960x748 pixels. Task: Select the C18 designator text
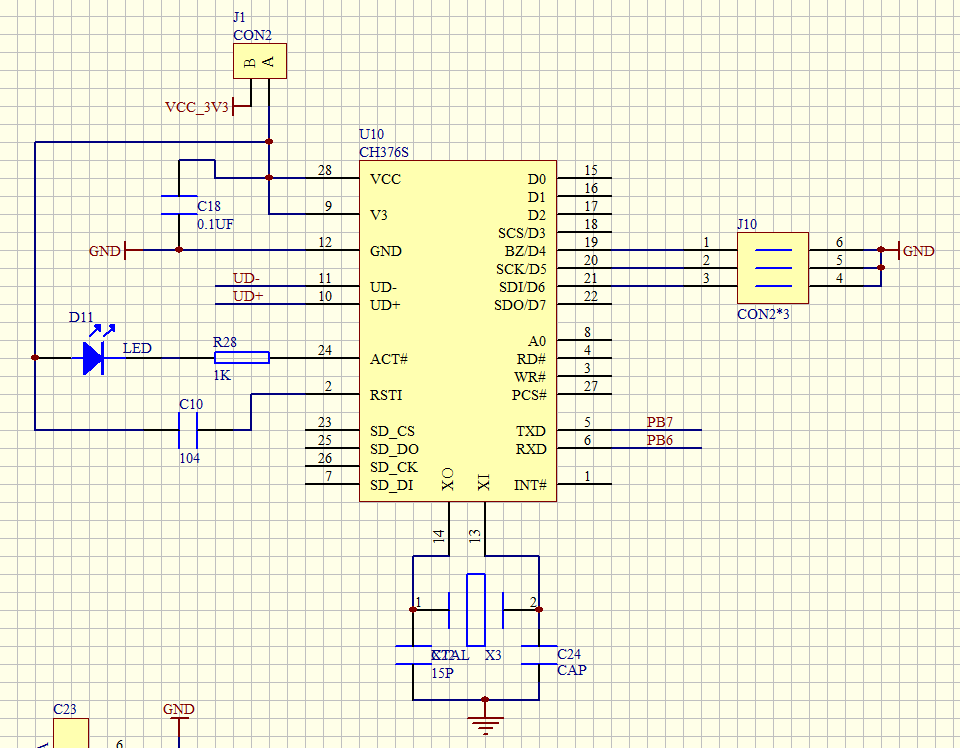[x=209, y=206]
